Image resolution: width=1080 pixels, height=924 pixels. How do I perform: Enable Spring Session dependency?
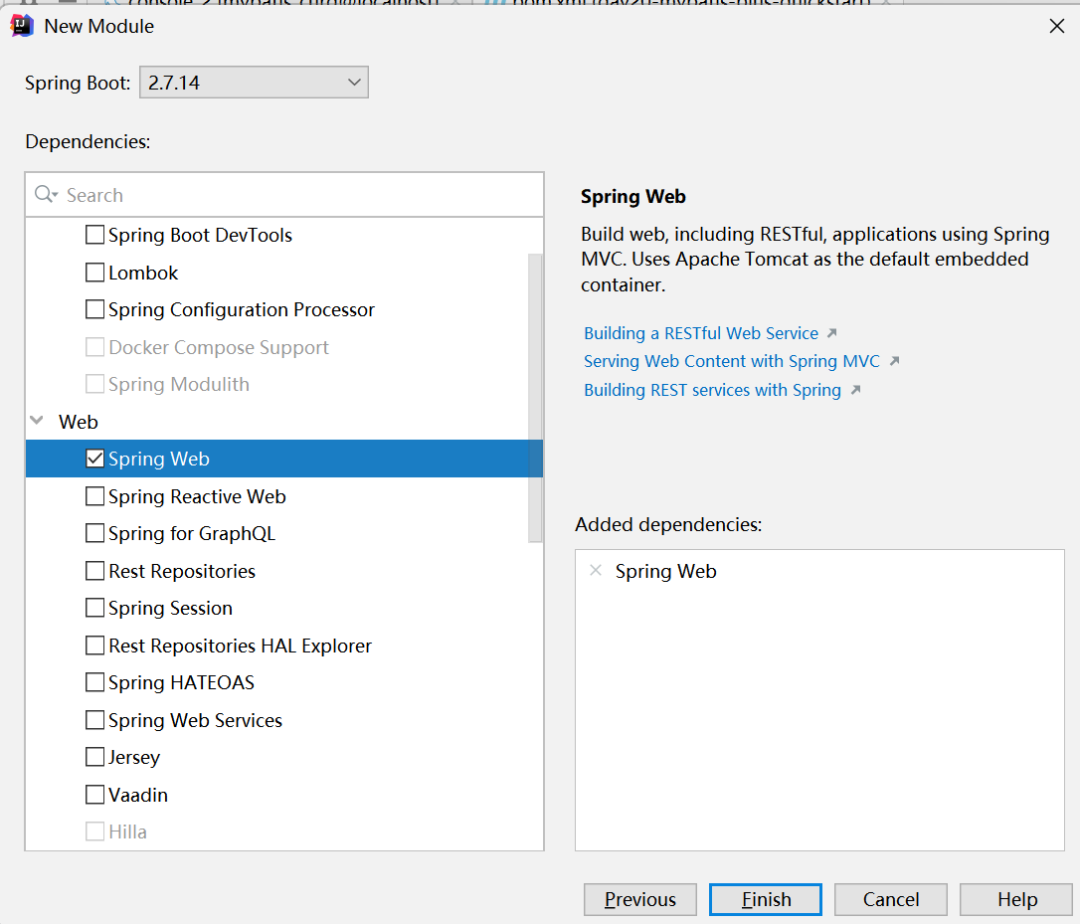click(x=95, y=608)
